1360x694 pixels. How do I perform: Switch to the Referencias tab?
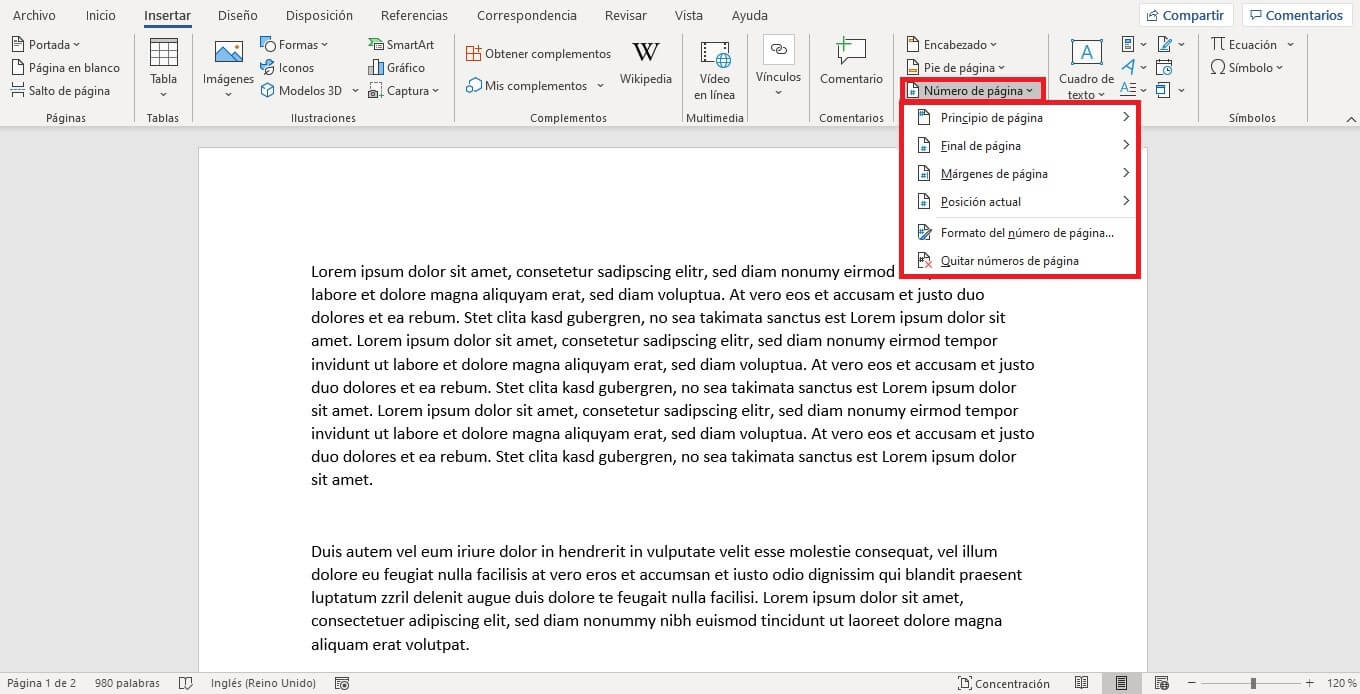pyautogui.click(x=414, y=15)
